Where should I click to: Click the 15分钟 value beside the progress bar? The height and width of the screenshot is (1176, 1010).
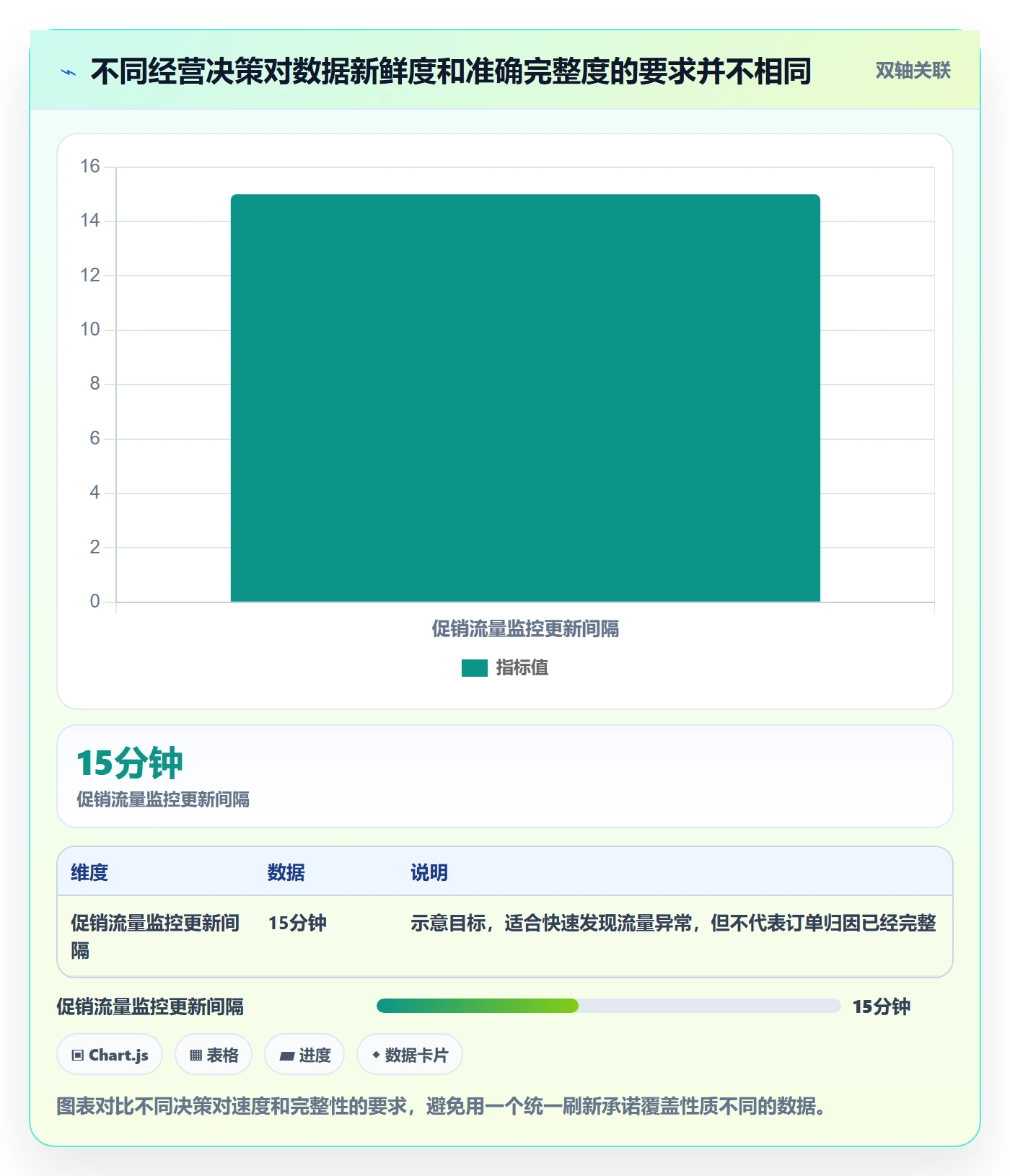coord(882,1006)
